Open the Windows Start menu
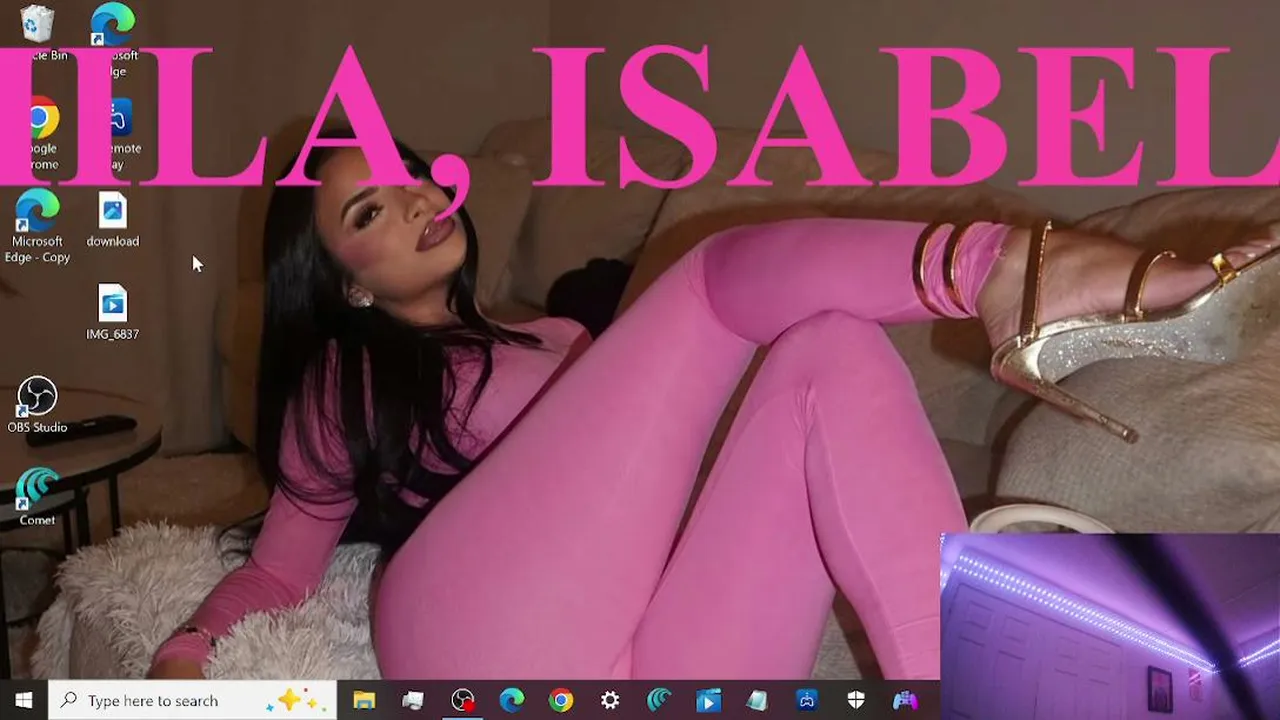1280x720 pixels. (24, 700)
